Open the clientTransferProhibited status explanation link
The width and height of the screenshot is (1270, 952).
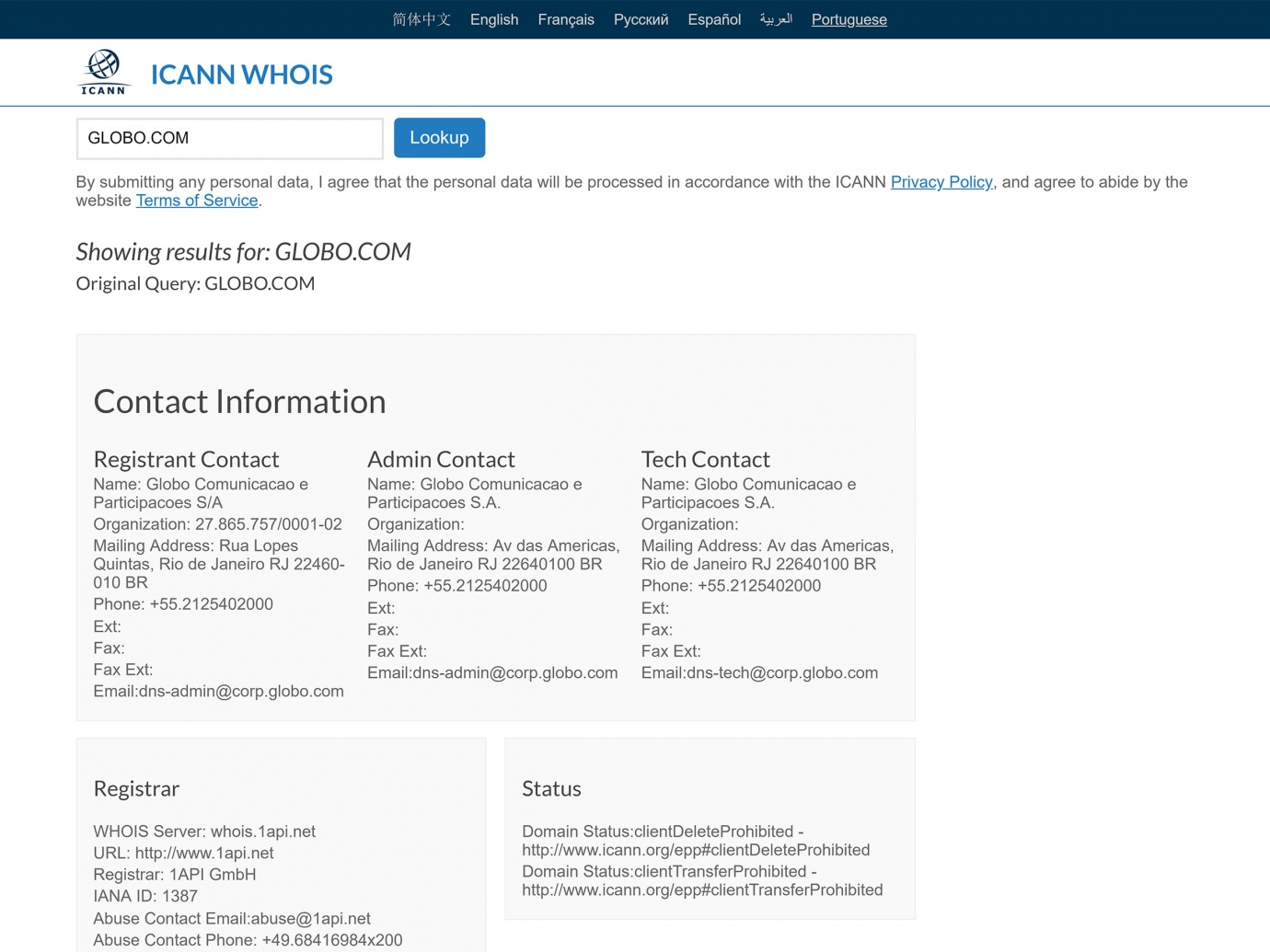point(702,889)
